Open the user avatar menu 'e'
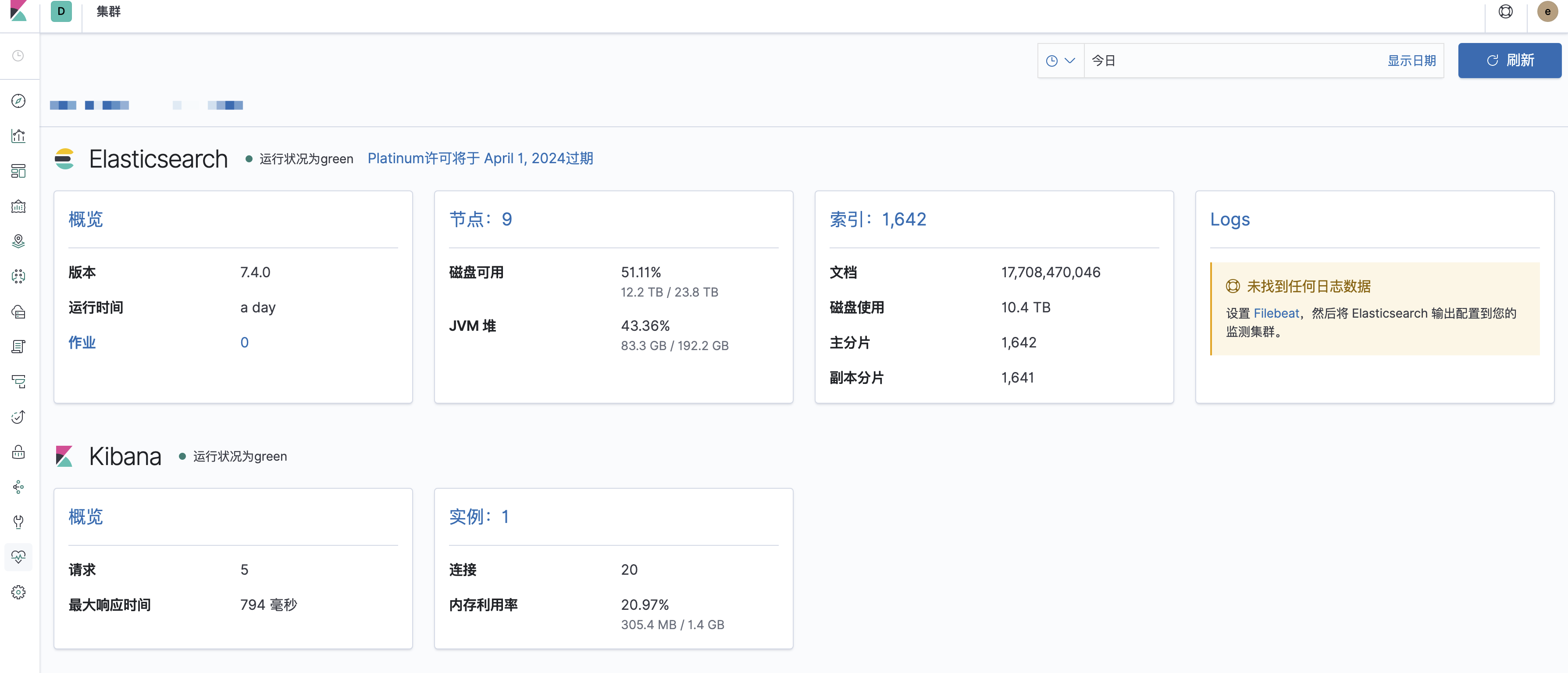 click(1547, 11)
